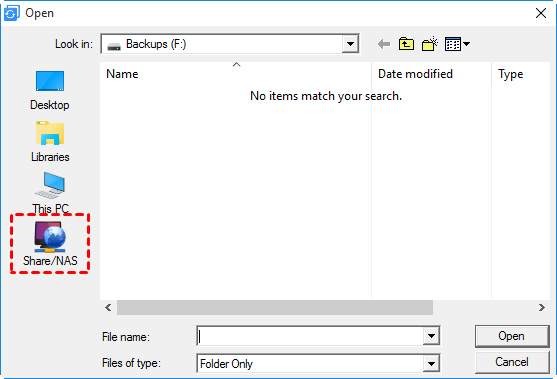Viewport: 557px width, 379px height.
Task: Go up one folder level
Action: pos(406,44)
